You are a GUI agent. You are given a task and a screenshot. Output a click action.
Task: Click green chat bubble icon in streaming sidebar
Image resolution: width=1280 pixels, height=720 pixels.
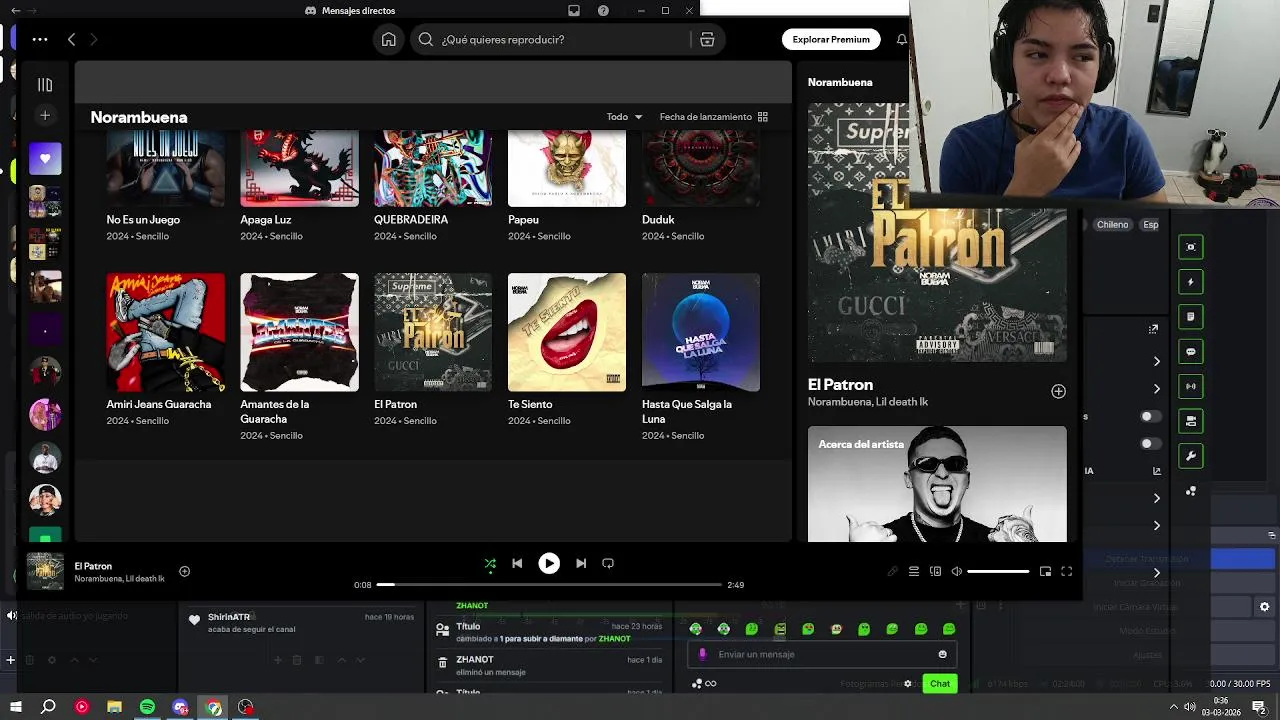1190,352
